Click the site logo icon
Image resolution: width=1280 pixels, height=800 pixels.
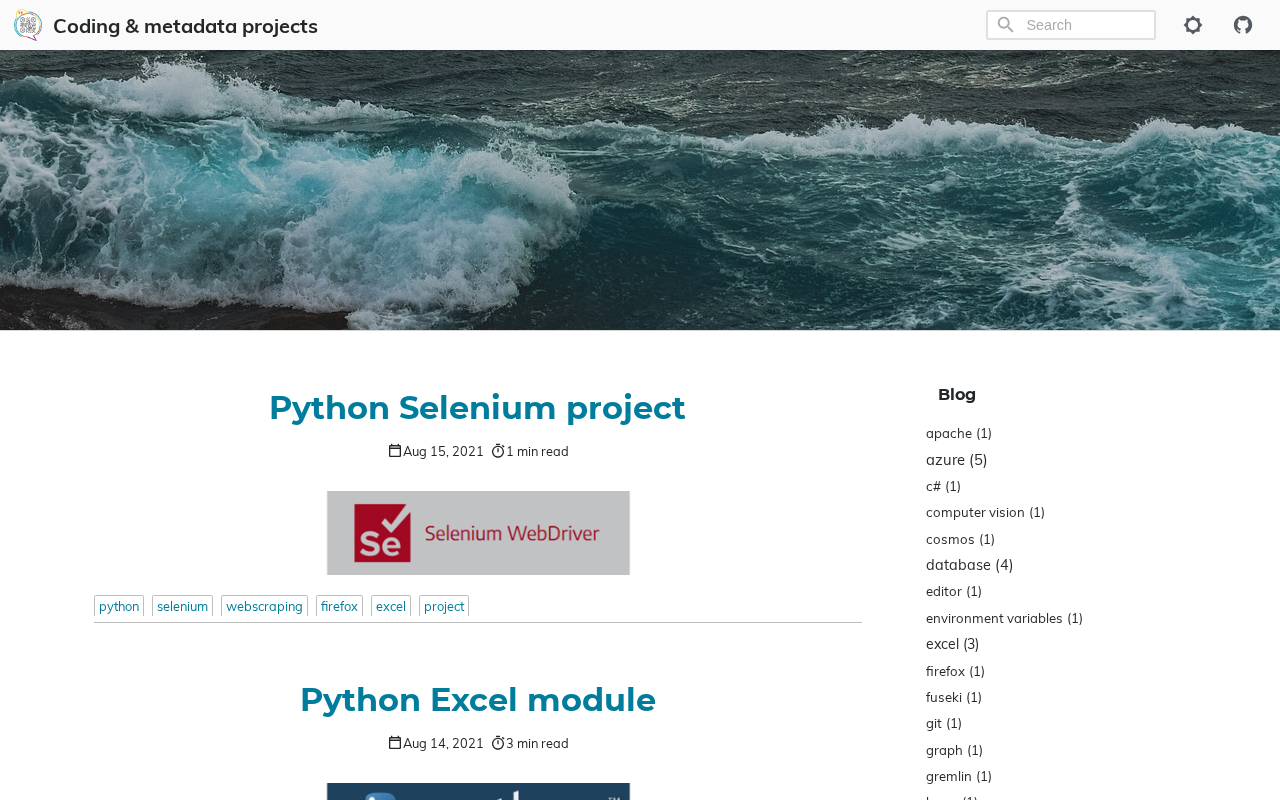pyautogui.click(x=28, y=25)
